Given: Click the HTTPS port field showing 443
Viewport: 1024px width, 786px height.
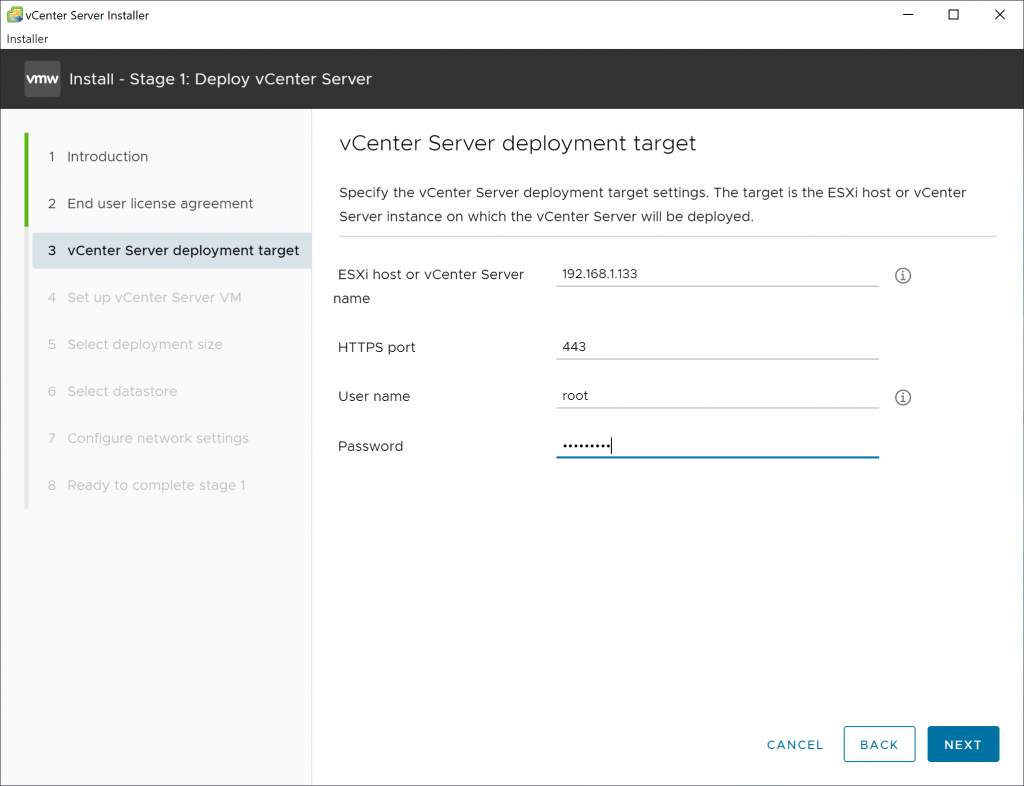Looking at the screenshot, I should pyautogui.click(x=717, y=347).
